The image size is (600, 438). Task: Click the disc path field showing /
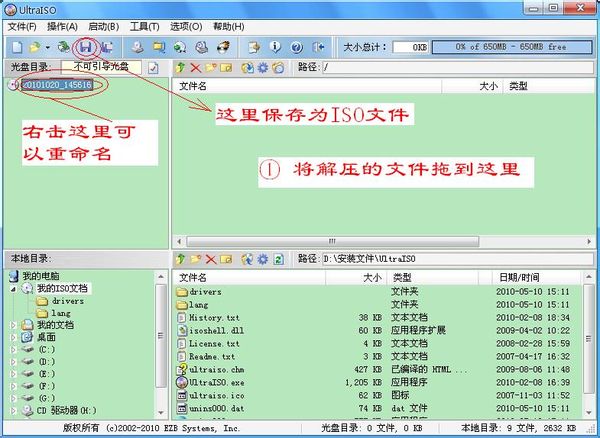point(457,68)
